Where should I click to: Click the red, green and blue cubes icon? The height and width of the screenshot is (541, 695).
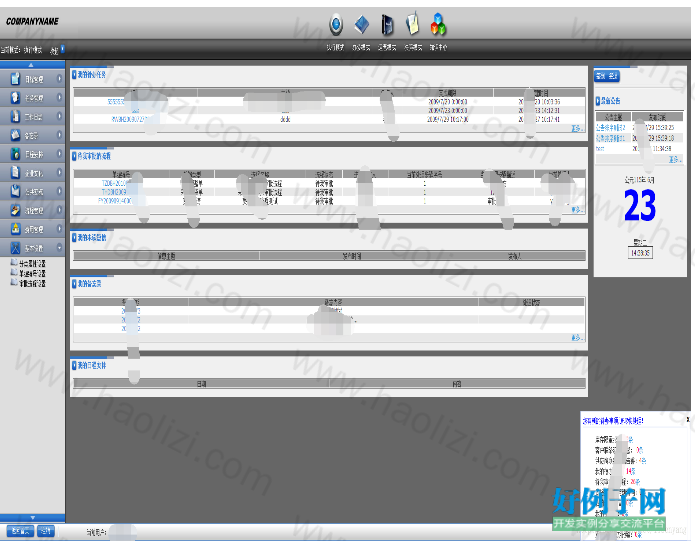(x=438, y=24)
